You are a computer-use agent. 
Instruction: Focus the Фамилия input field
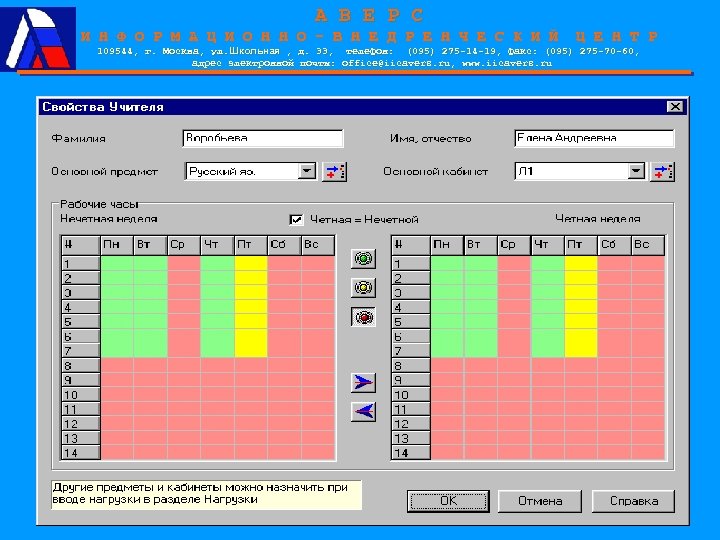(x=263, y=138)
